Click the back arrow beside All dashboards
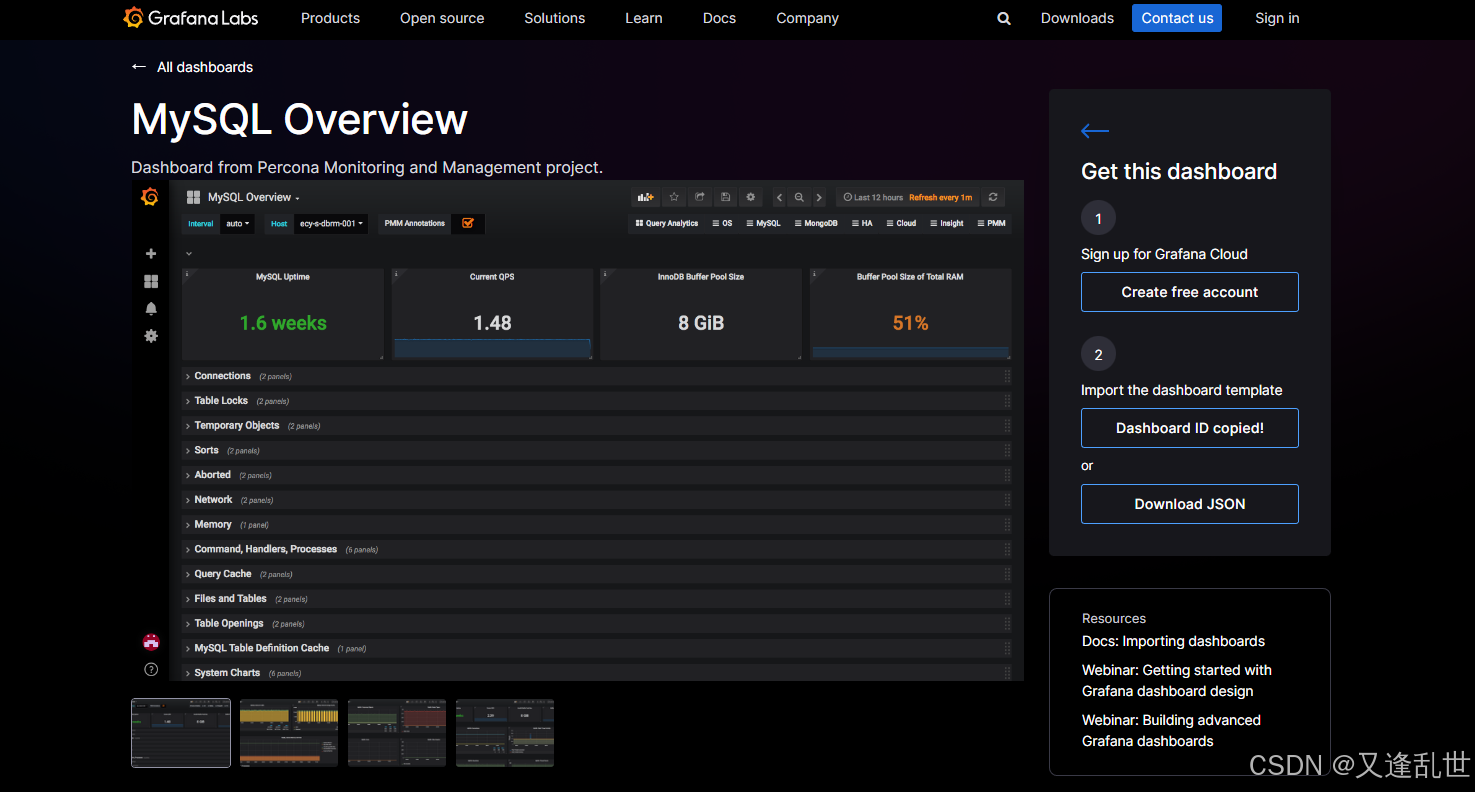The width and height of the screenshot is (1475, 792). click(x=139, y=67)
